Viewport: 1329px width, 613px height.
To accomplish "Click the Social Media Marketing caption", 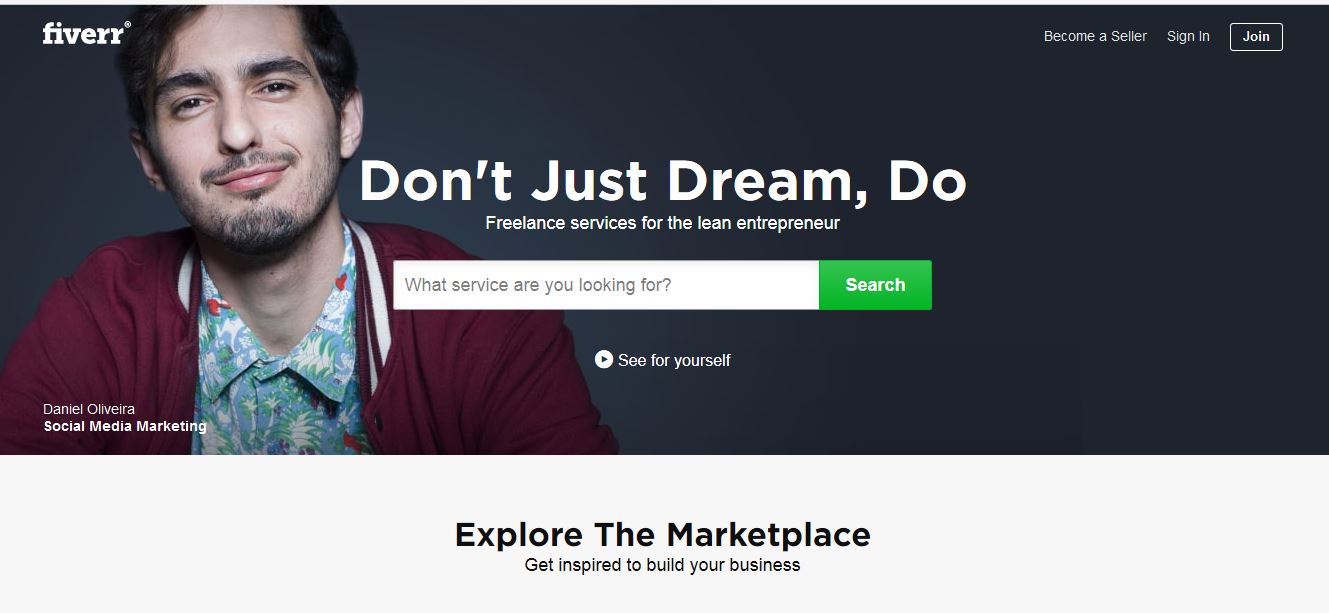I will click(x=125, y=426).
